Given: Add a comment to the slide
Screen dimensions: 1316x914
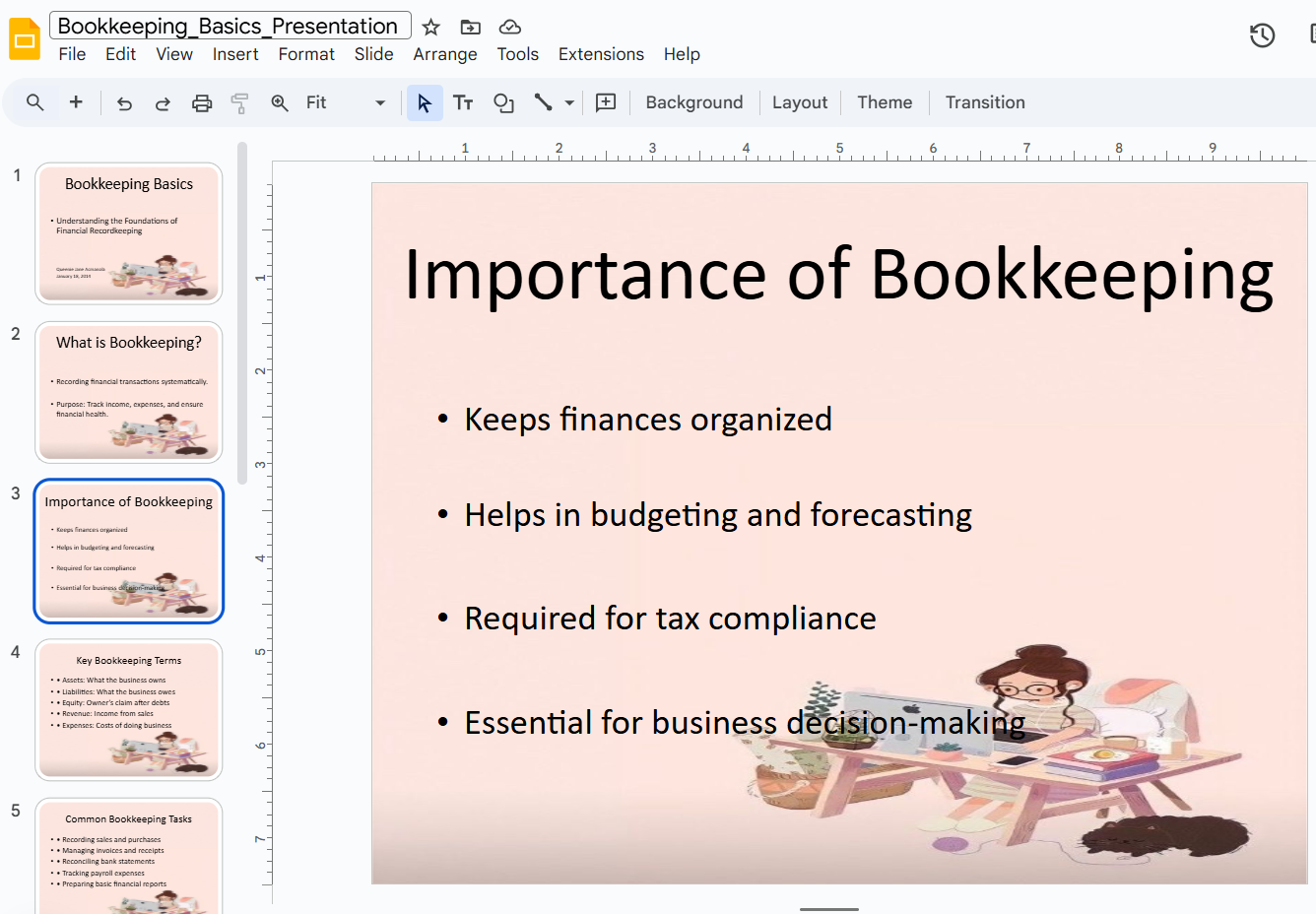Looking at the screenshot, I should tap(606, 102).
